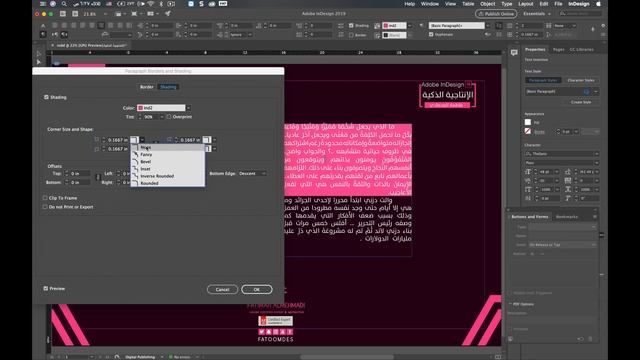This screenshot has width=640, height=360.
Task: Click the top-right corner size field
Action: [x=190, y=140]
